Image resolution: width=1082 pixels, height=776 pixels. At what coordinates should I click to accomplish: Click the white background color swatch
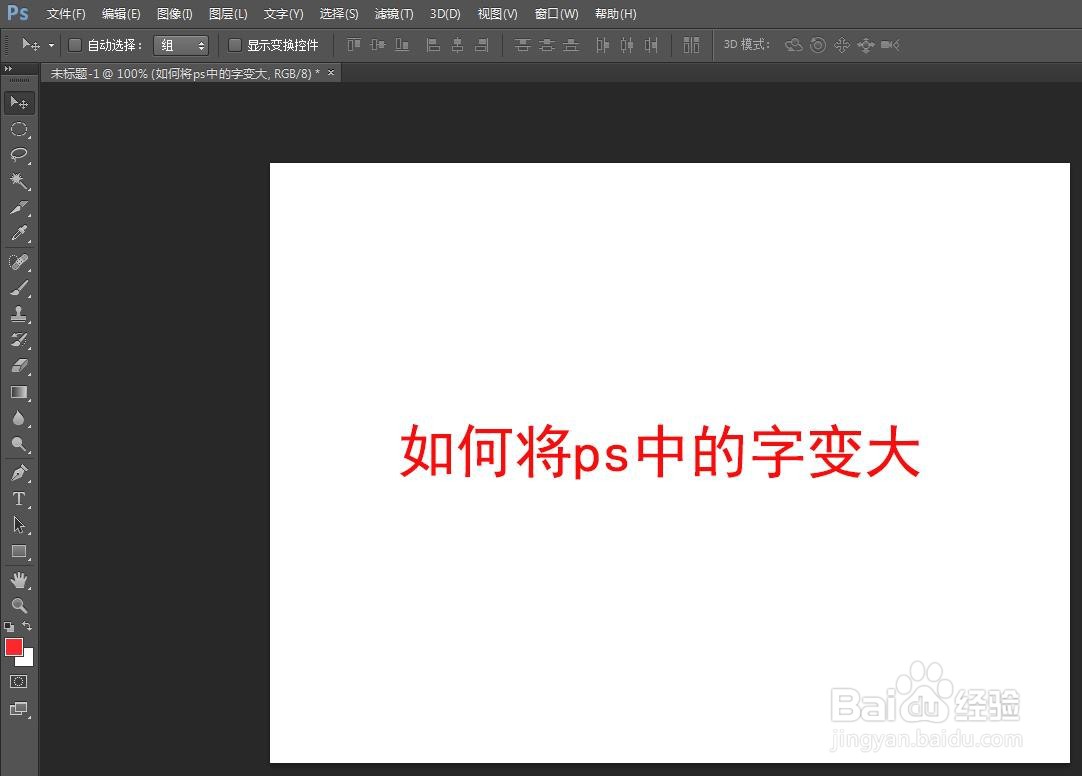28,659
